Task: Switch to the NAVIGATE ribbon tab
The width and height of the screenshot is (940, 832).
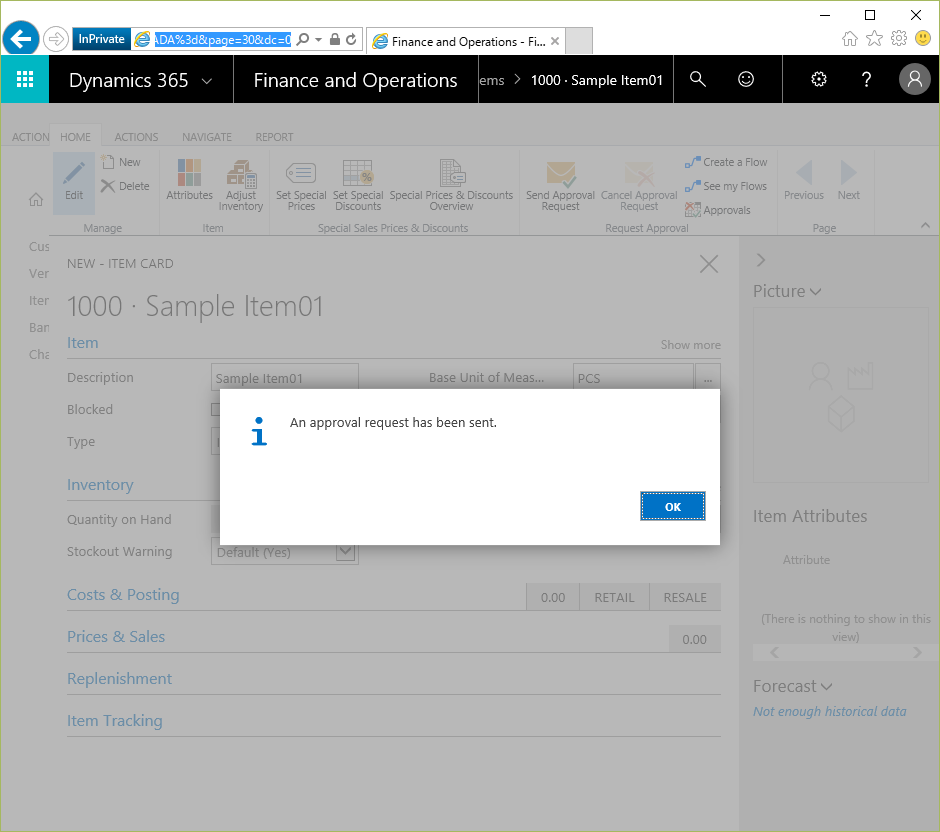Action: [x=207, y=137]
